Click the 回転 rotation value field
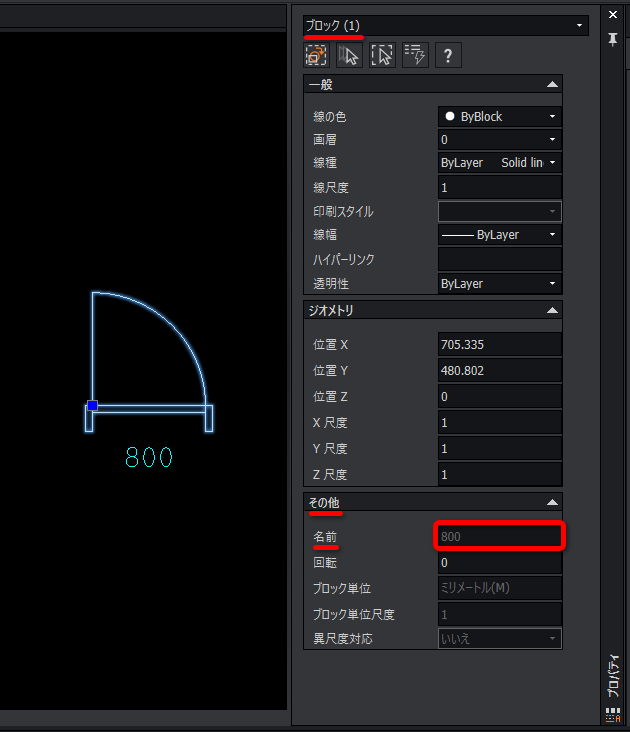This screenshot has height=732, width=630. [x=500, y=563]
